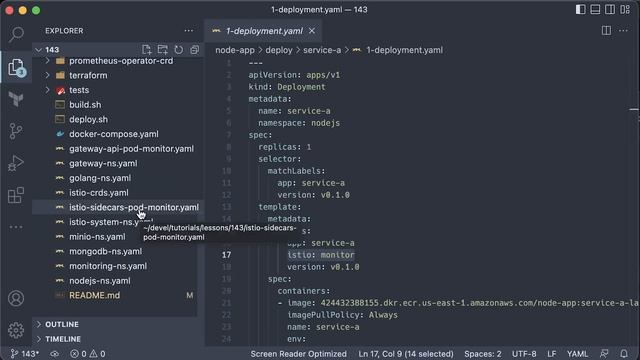Split the editor to the right

point(607,31)
